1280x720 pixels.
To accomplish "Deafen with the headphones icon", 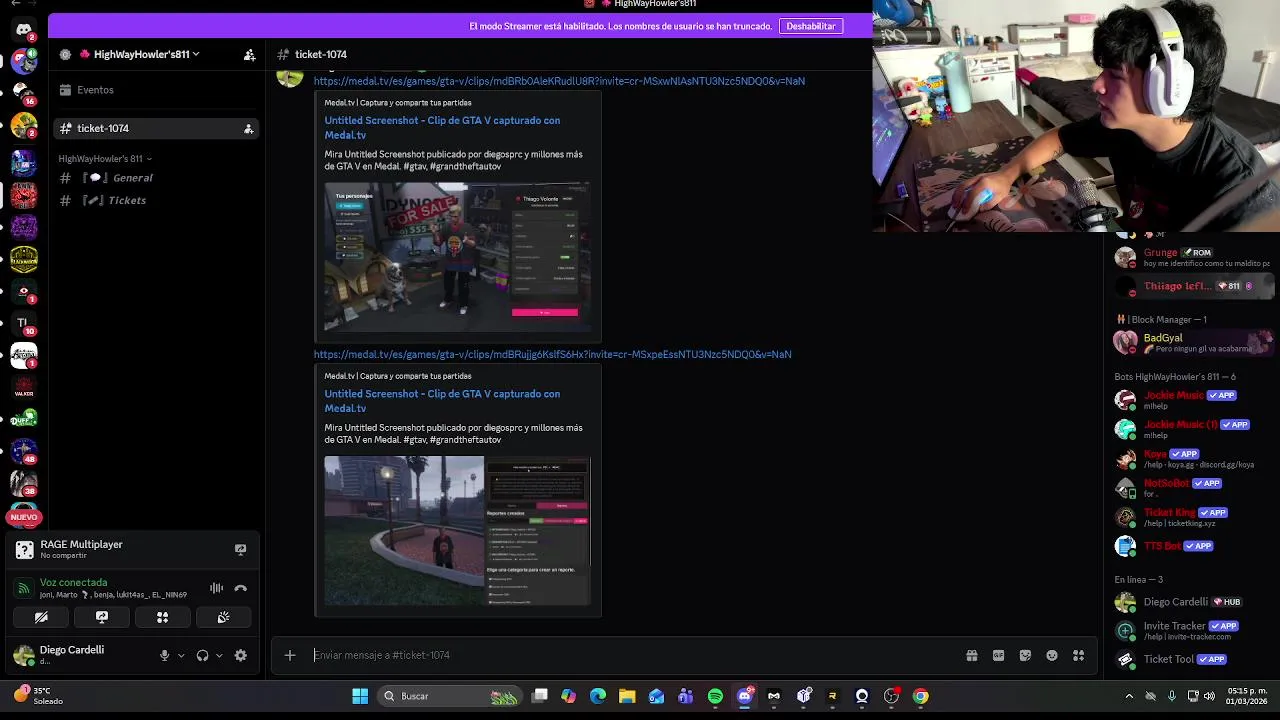I will [x=202, y=656].
